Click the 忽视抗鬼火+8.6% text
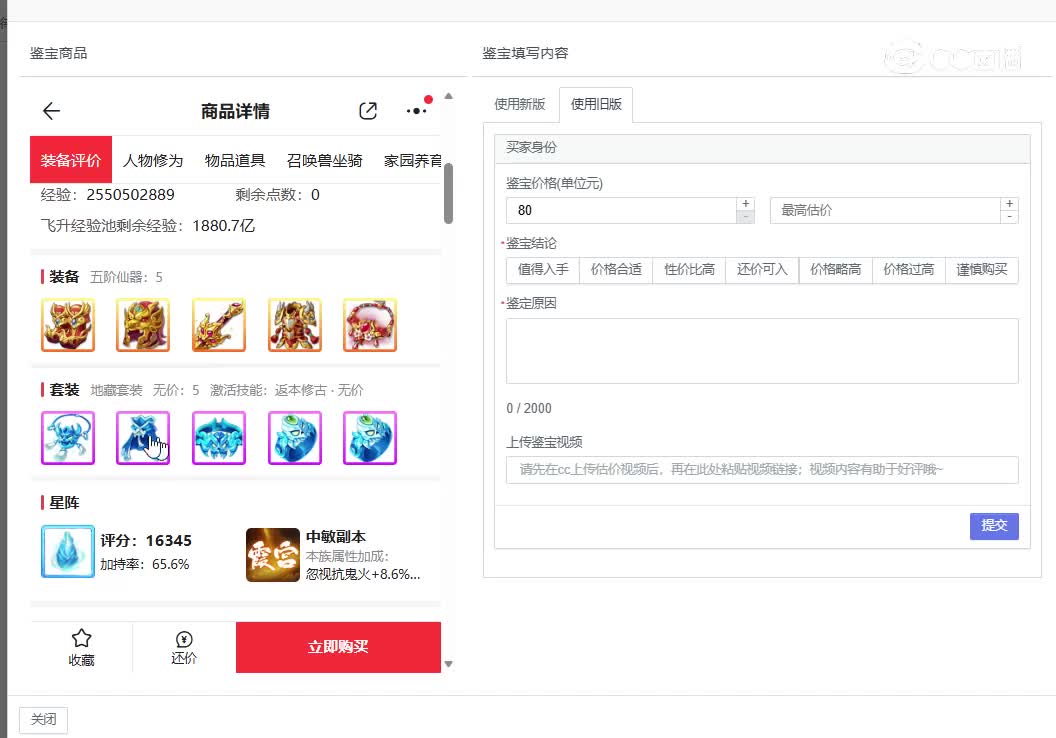This screenshot has height=738, width=1056. [363, 574]
